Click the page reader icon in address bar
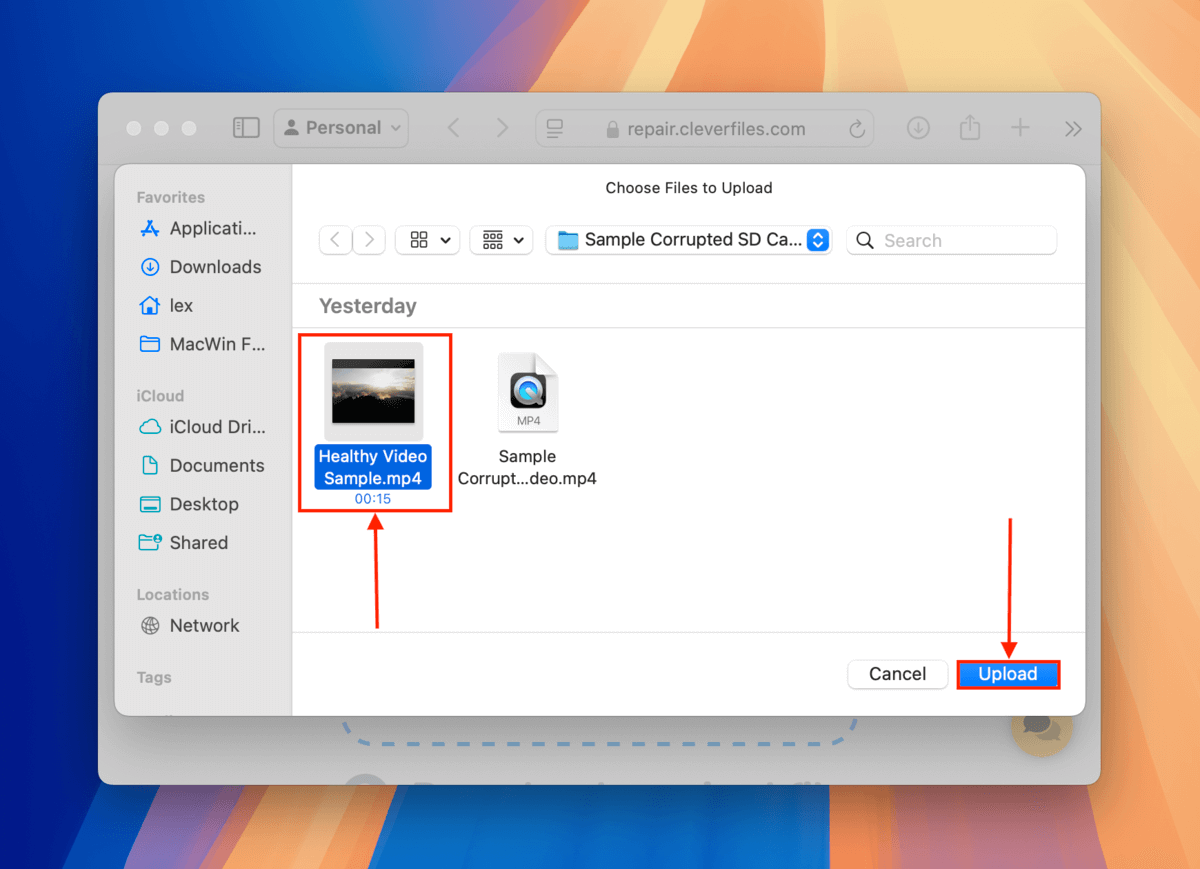Viewport: 1200px width, 869px height. pos(555,129)
